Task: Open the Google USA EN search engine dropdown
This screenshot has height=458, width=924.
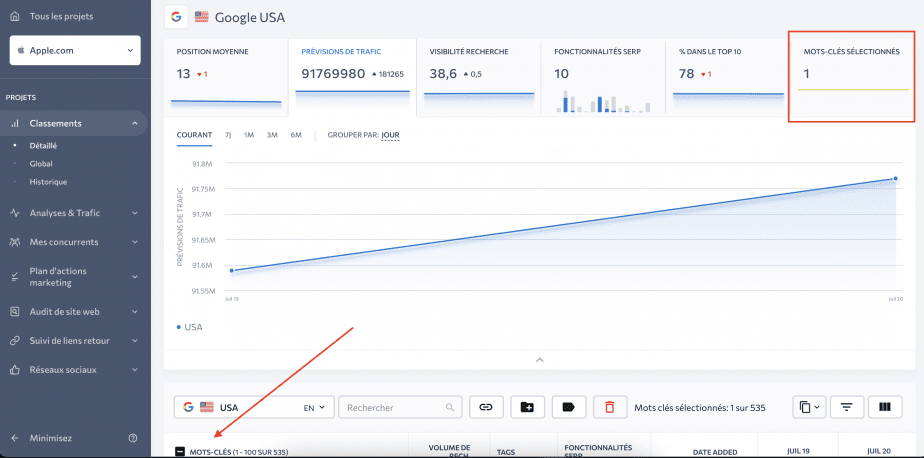Action: click(254, 407)
